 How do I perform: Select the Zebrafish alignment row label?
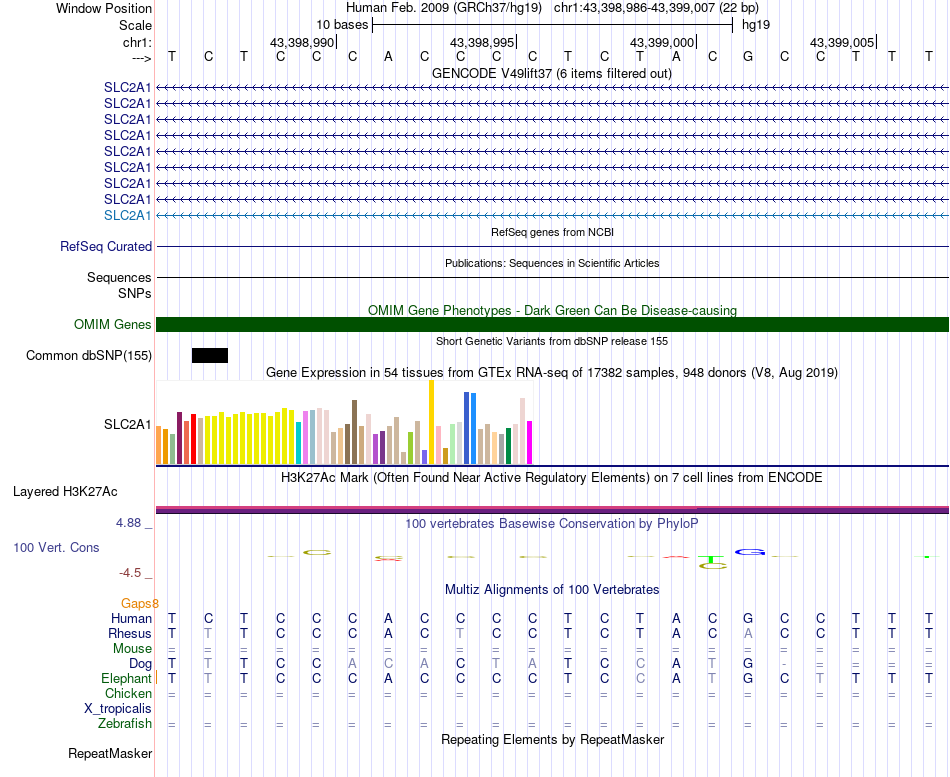coord(125,723)
